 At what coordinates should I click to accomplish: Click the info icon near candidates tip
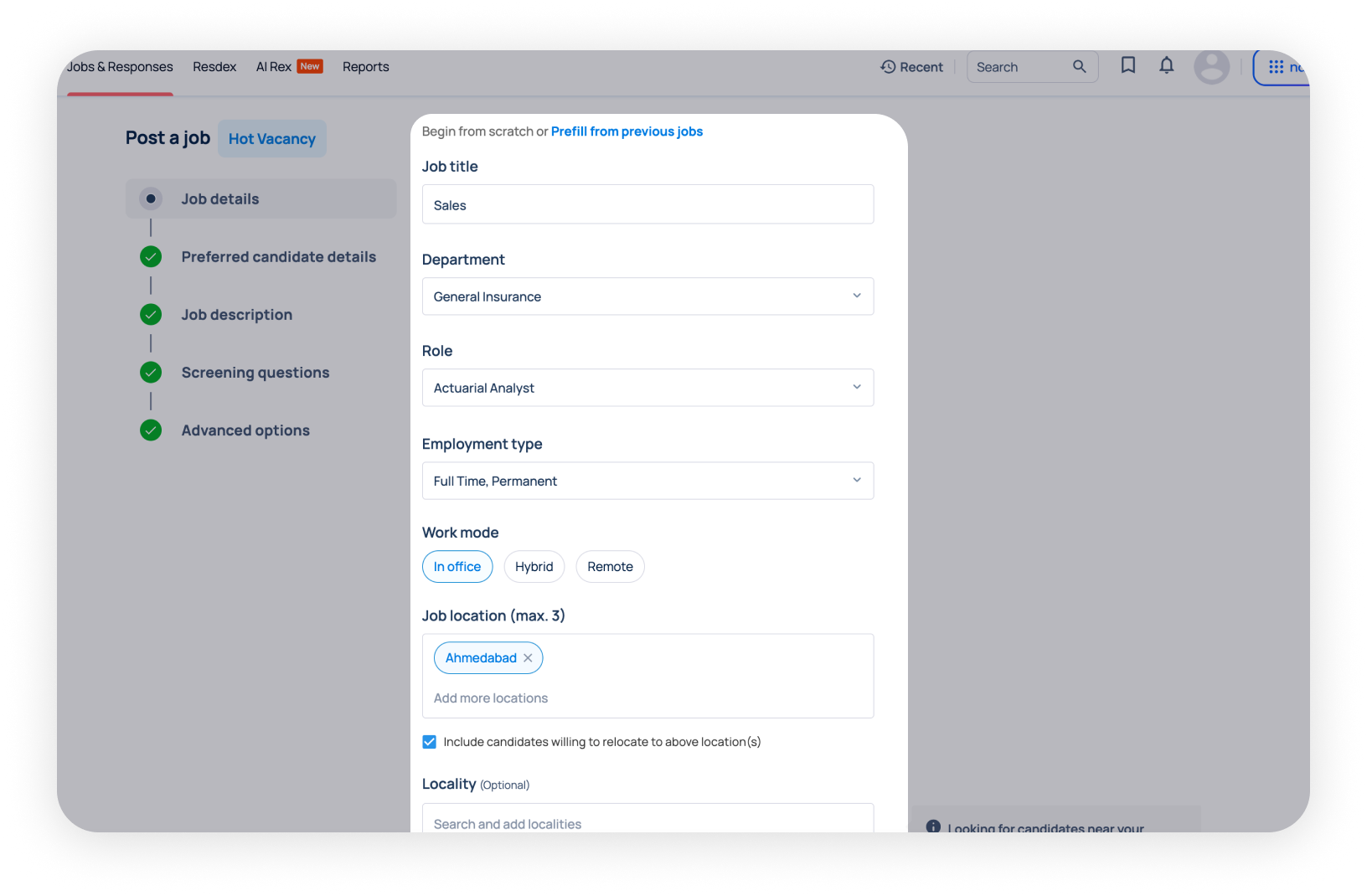coord(933,826)
